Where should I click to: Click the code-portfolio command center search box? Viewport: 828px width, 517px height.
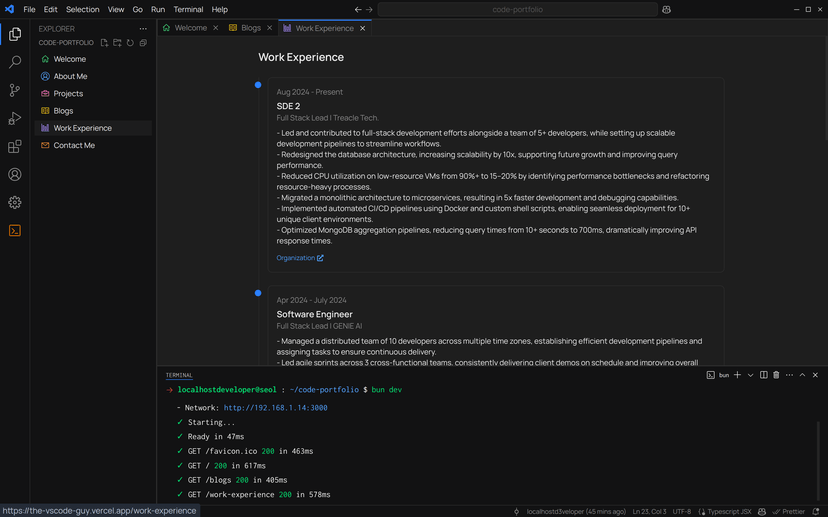click(518, 10)
